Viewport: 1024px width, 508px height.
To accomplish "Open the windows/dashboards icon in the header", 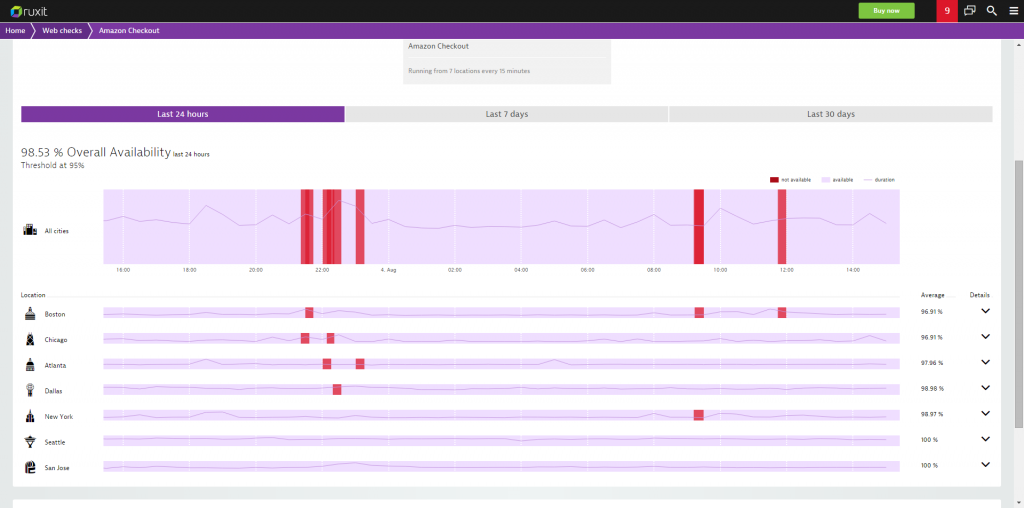I will (970, 11).
